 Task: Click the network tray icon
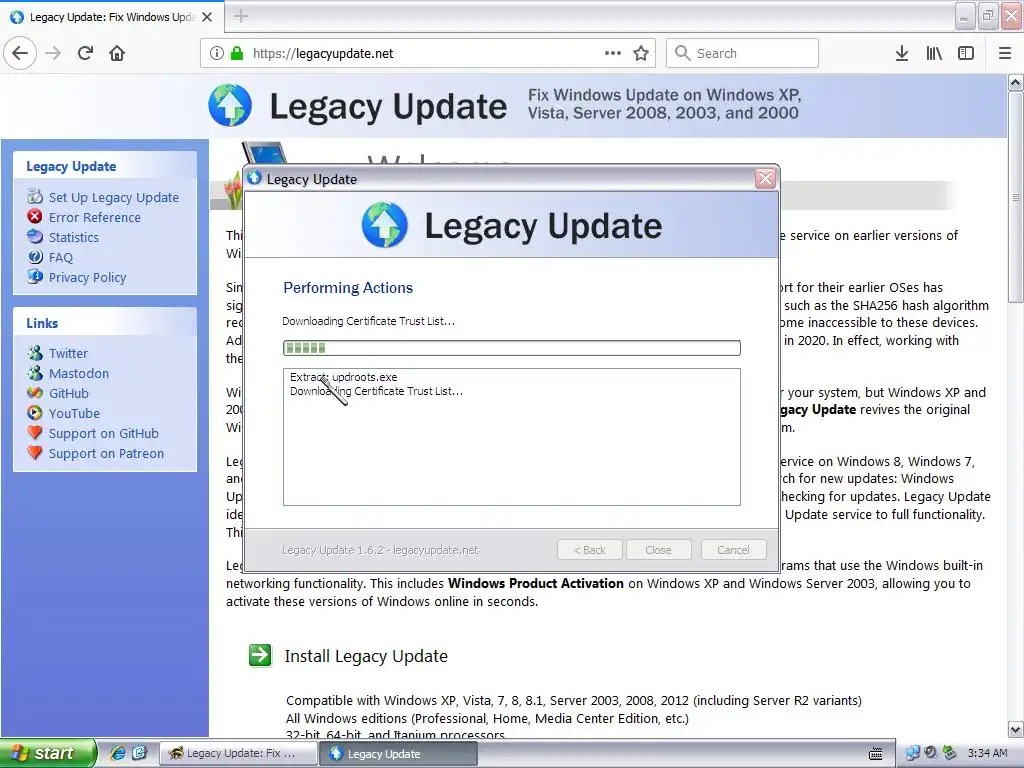(912, 753)
